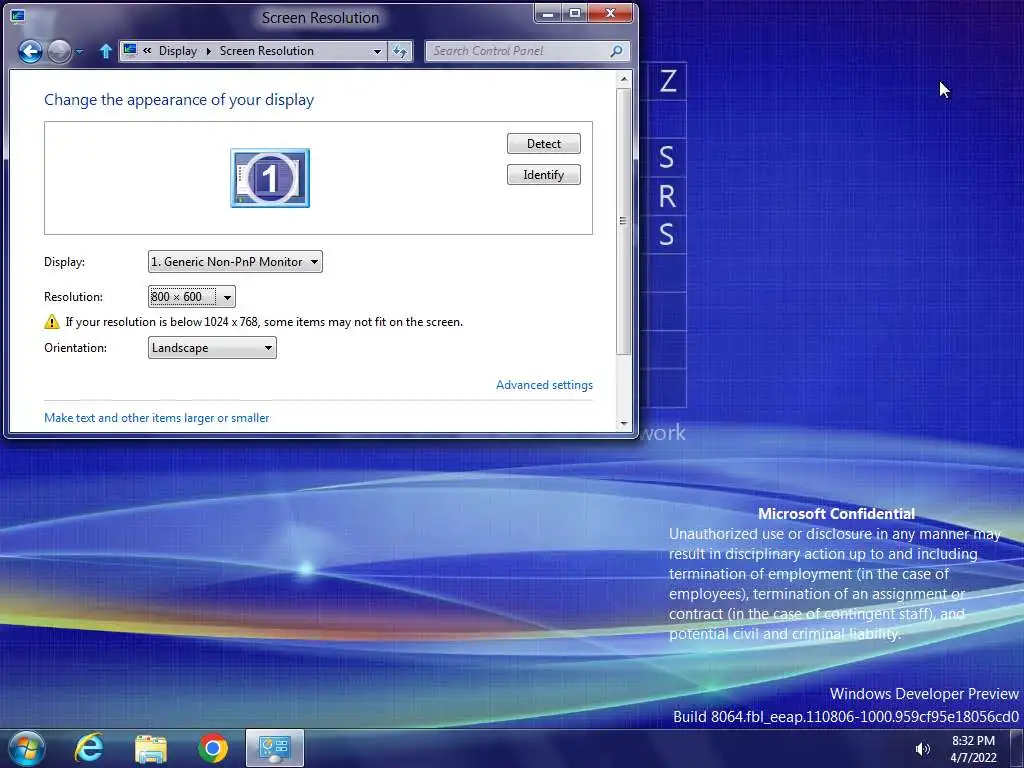This screenshot has height=768, width=1024.
Task: Open the Display monitor dropdown
Action: (235, 261)
